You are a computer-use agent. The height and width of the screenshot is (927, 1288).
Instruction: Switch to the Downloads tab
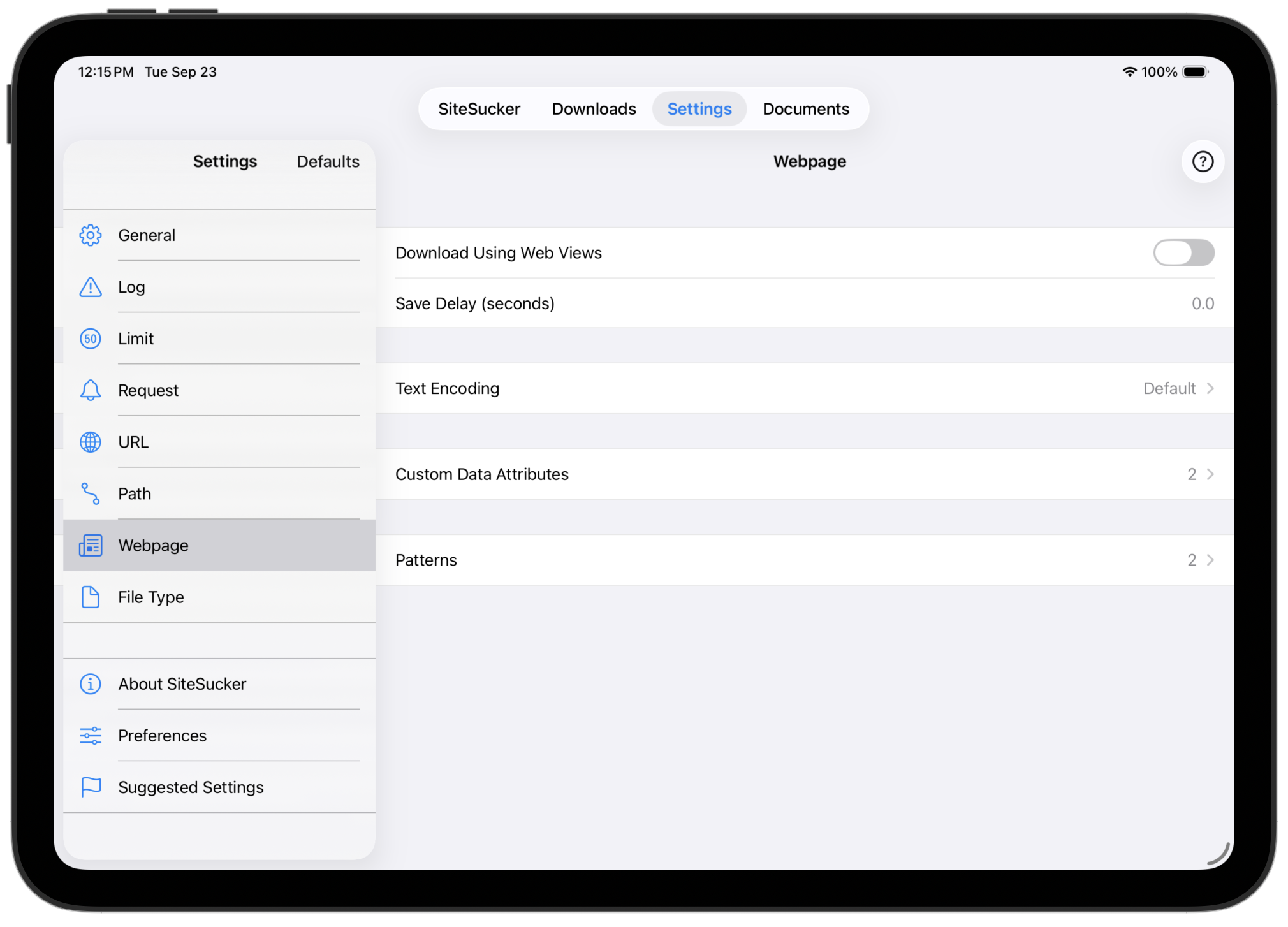click(594, 109)
